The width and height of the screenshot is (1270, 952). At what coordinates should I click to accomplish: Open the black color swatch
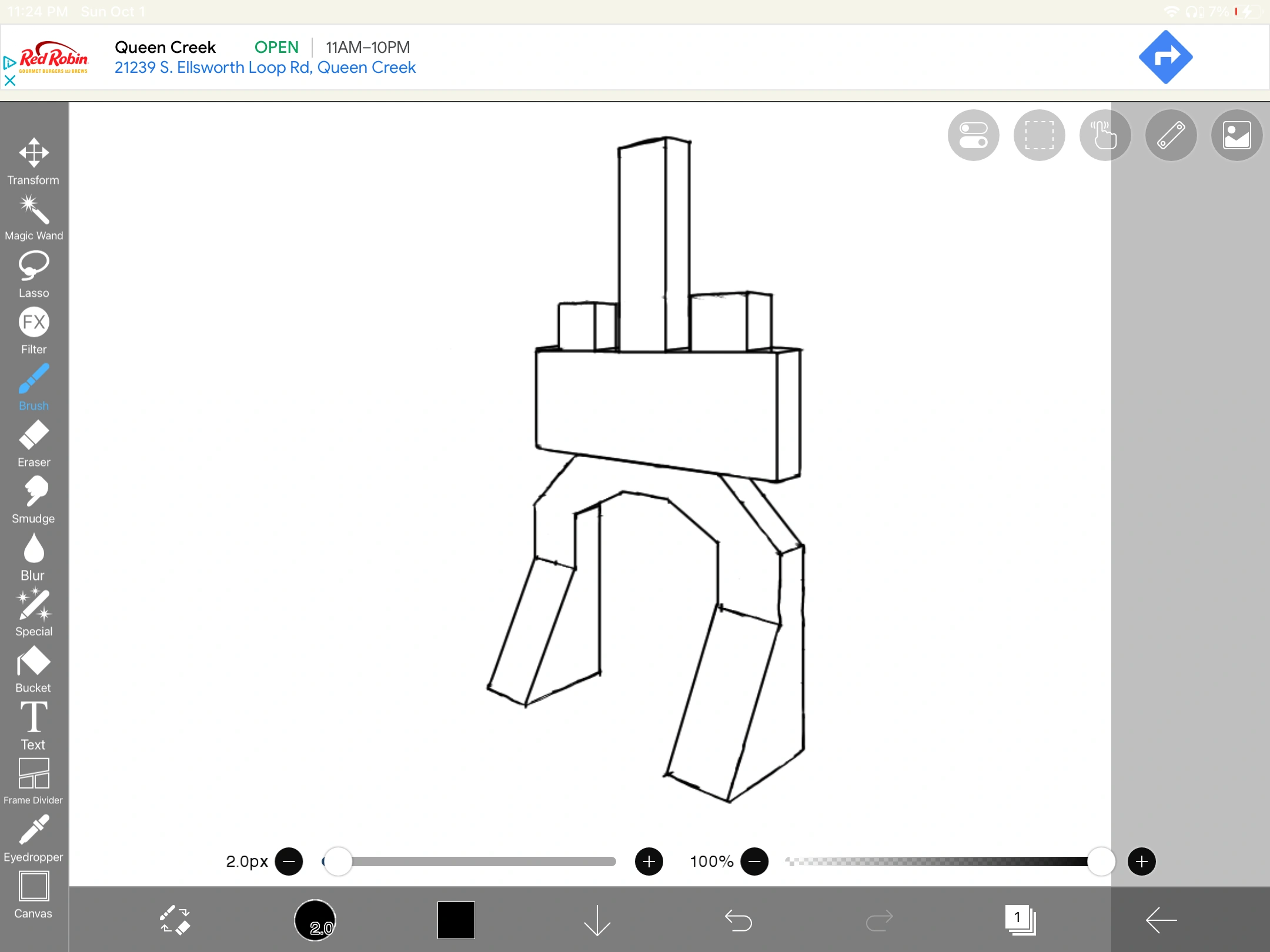click(x=456, y=920)
